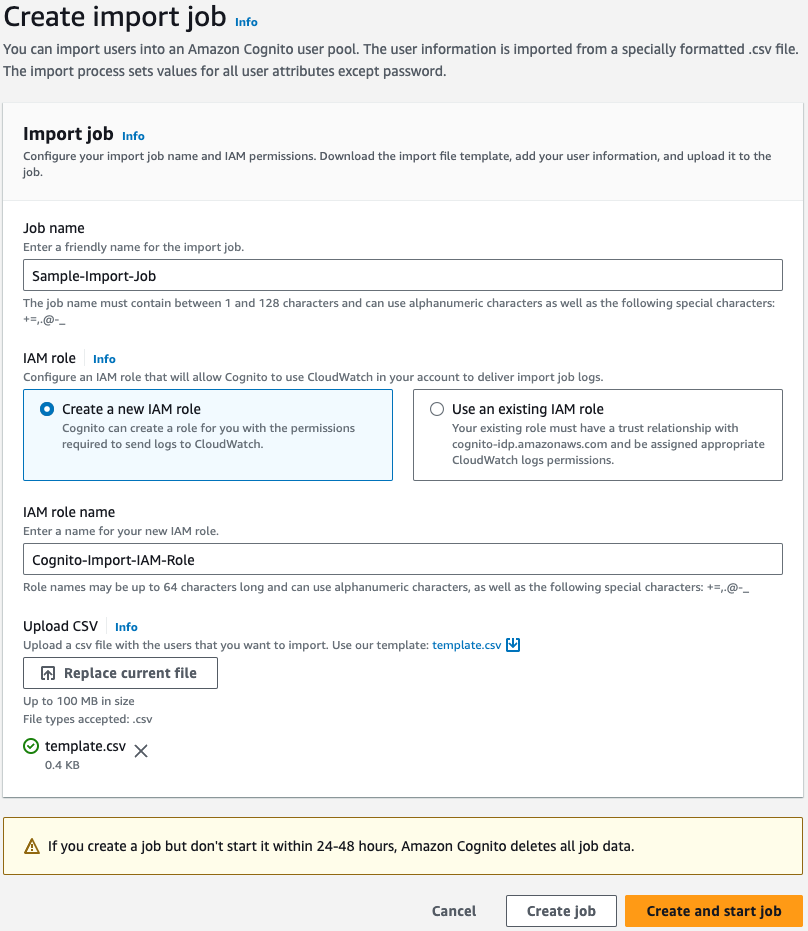The height and width of the screenshot is (931, 808).
Task: Open the Info link beside Upload CSV
Action: coord(126,627)
